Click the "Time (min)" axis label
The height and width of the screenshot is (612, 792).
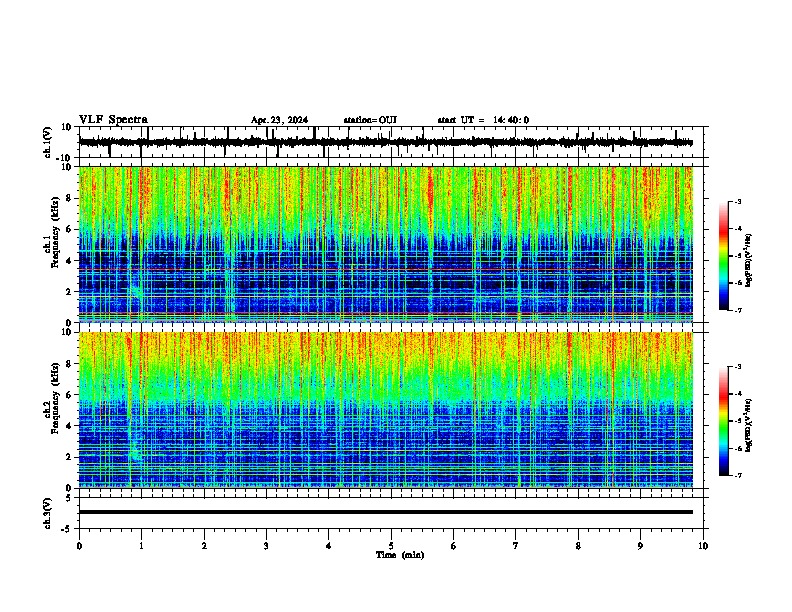[400, 555]
